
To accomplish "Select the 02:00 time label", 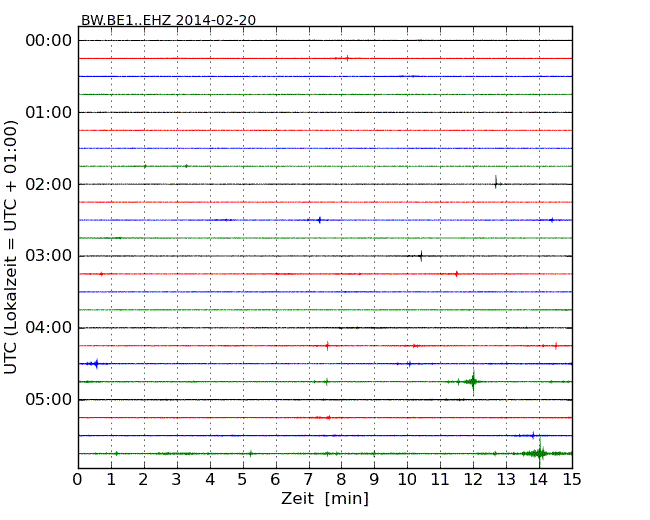I will 49,184.
